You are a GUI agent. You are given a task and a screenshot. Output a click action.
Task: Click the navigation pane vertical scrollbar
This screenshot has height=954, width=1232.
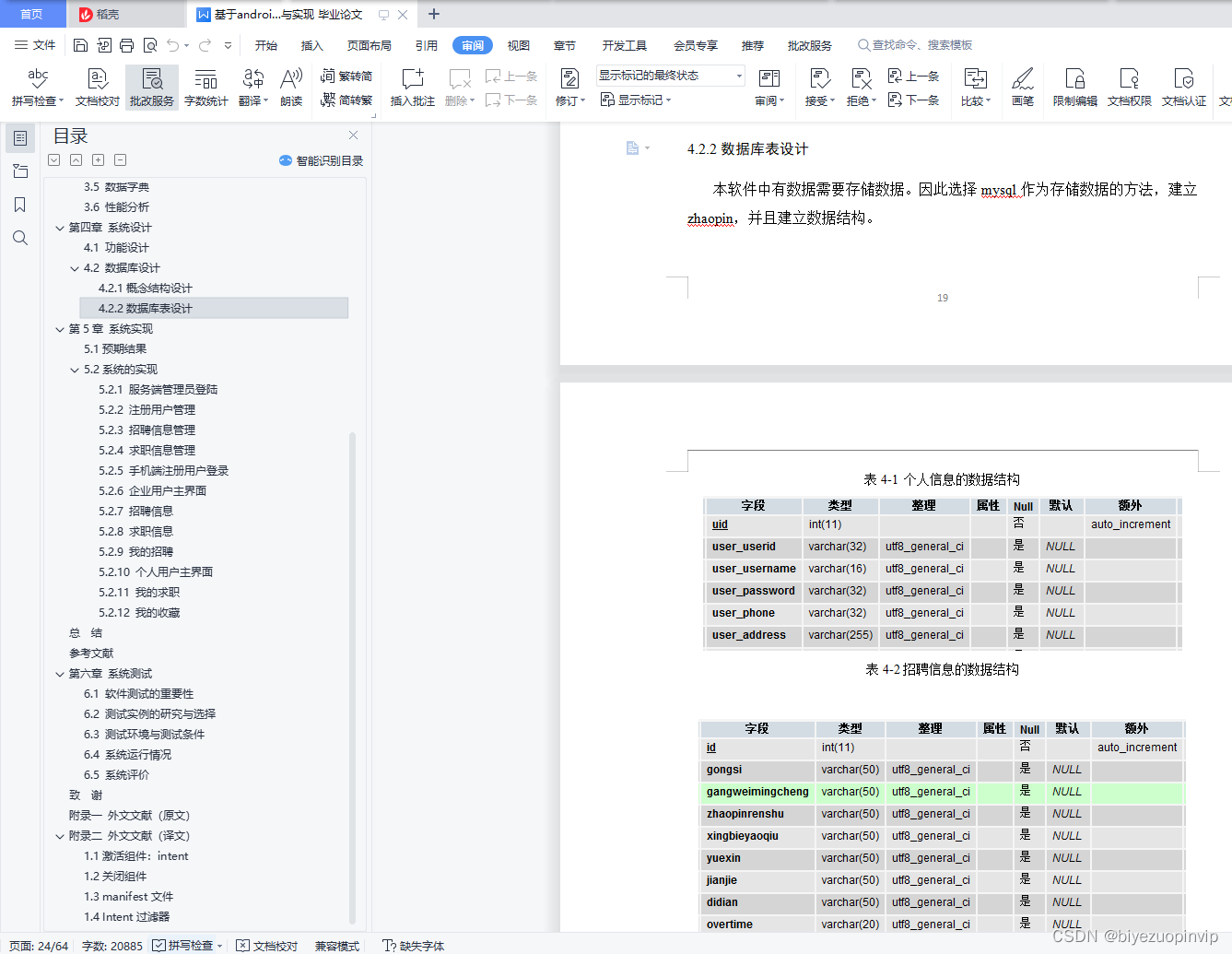[x=352, y=677]
